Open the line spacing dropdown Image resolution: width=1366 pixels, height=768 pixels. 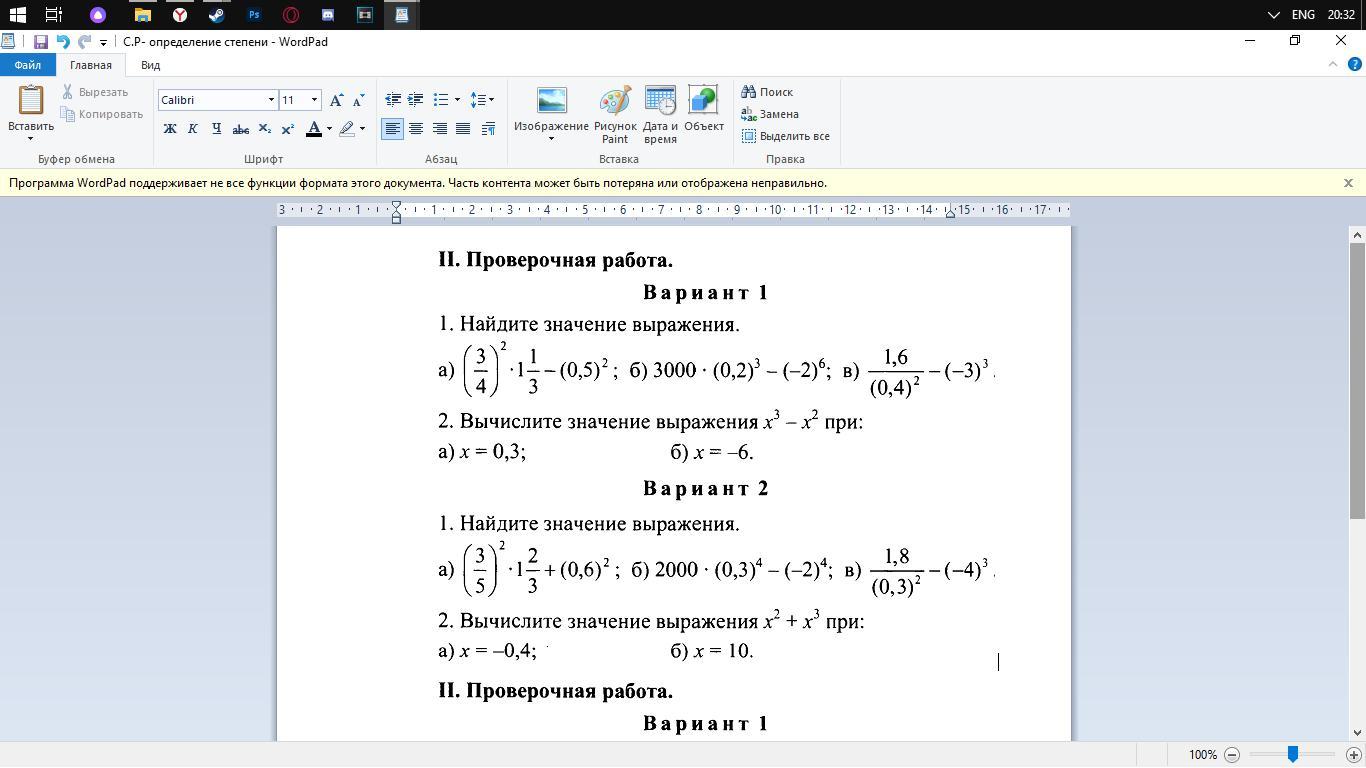[x=482, y=100]
